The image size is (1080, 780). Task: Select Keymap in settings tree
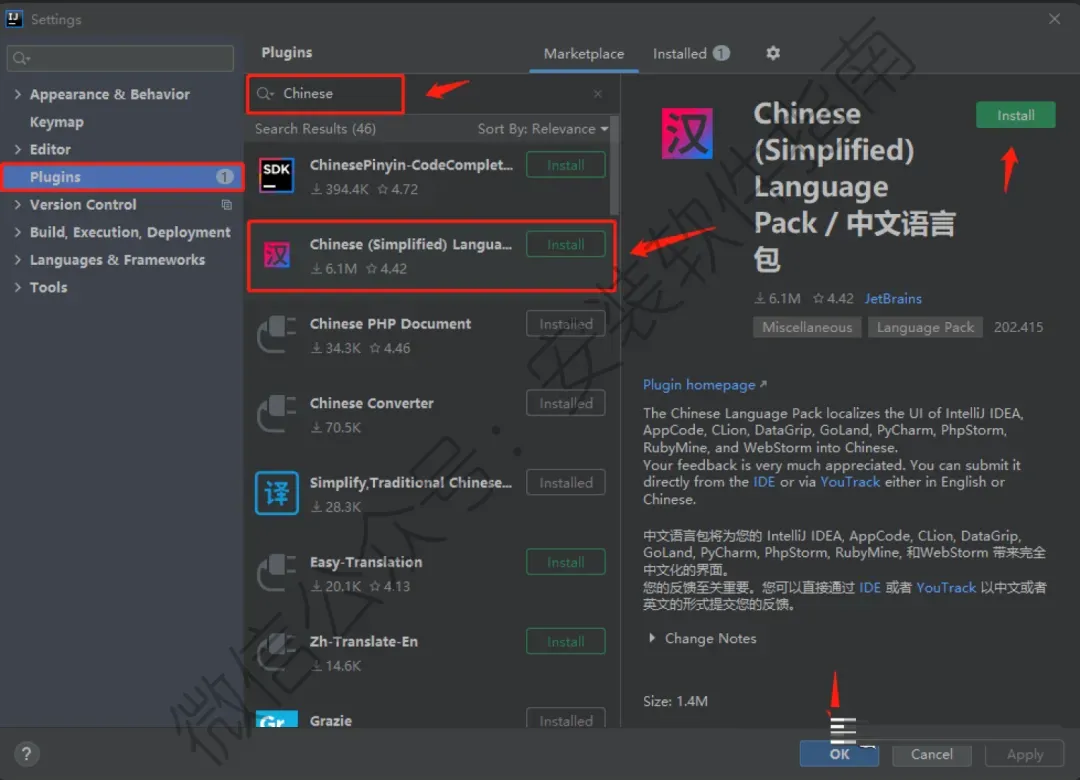[56, 122]
